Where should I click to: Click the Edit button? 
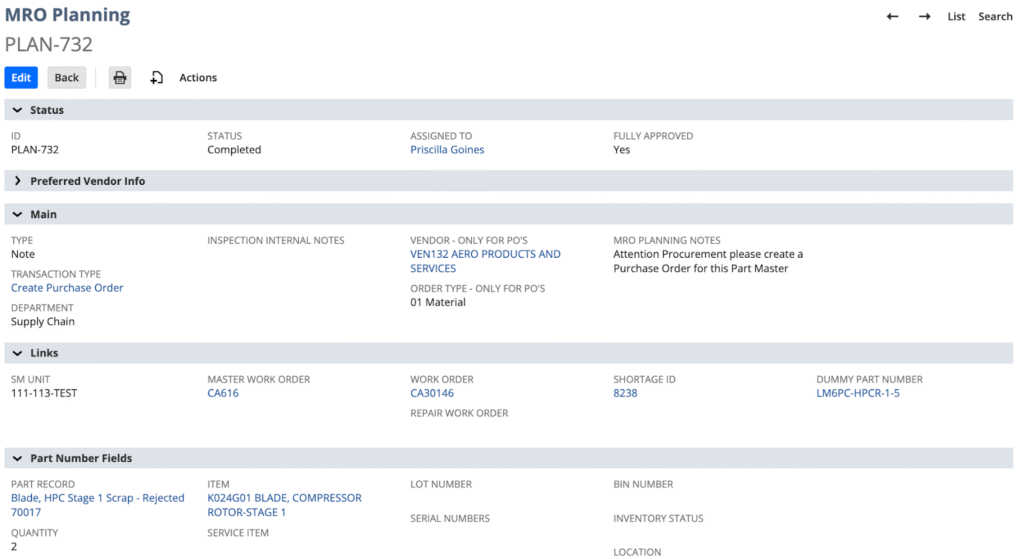pos(21,78)
